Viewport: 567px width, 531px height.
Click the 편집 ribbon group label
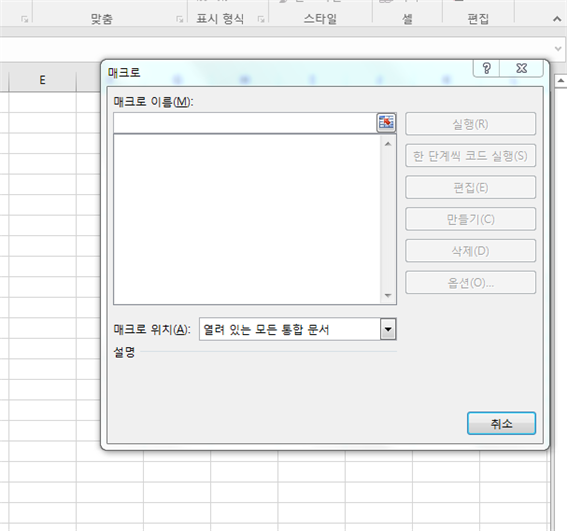pos(478,18)
